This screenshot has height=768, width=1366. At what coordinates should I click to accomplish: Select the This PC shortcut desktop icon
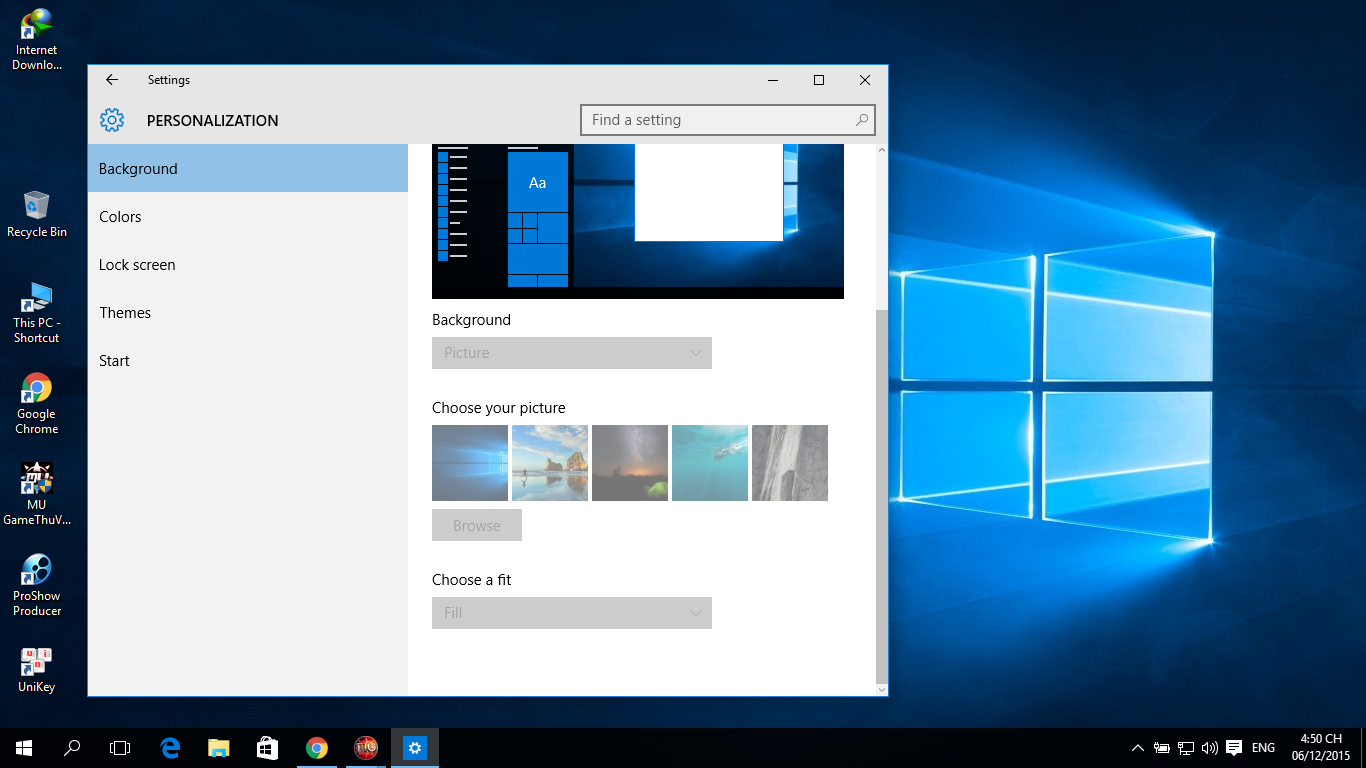click(37, 313)
